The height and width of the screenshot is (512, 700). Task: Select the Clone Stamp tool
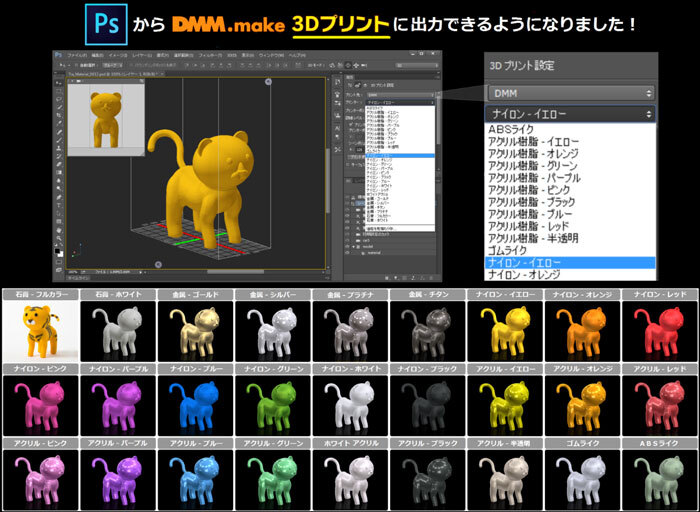pos(59,148)
